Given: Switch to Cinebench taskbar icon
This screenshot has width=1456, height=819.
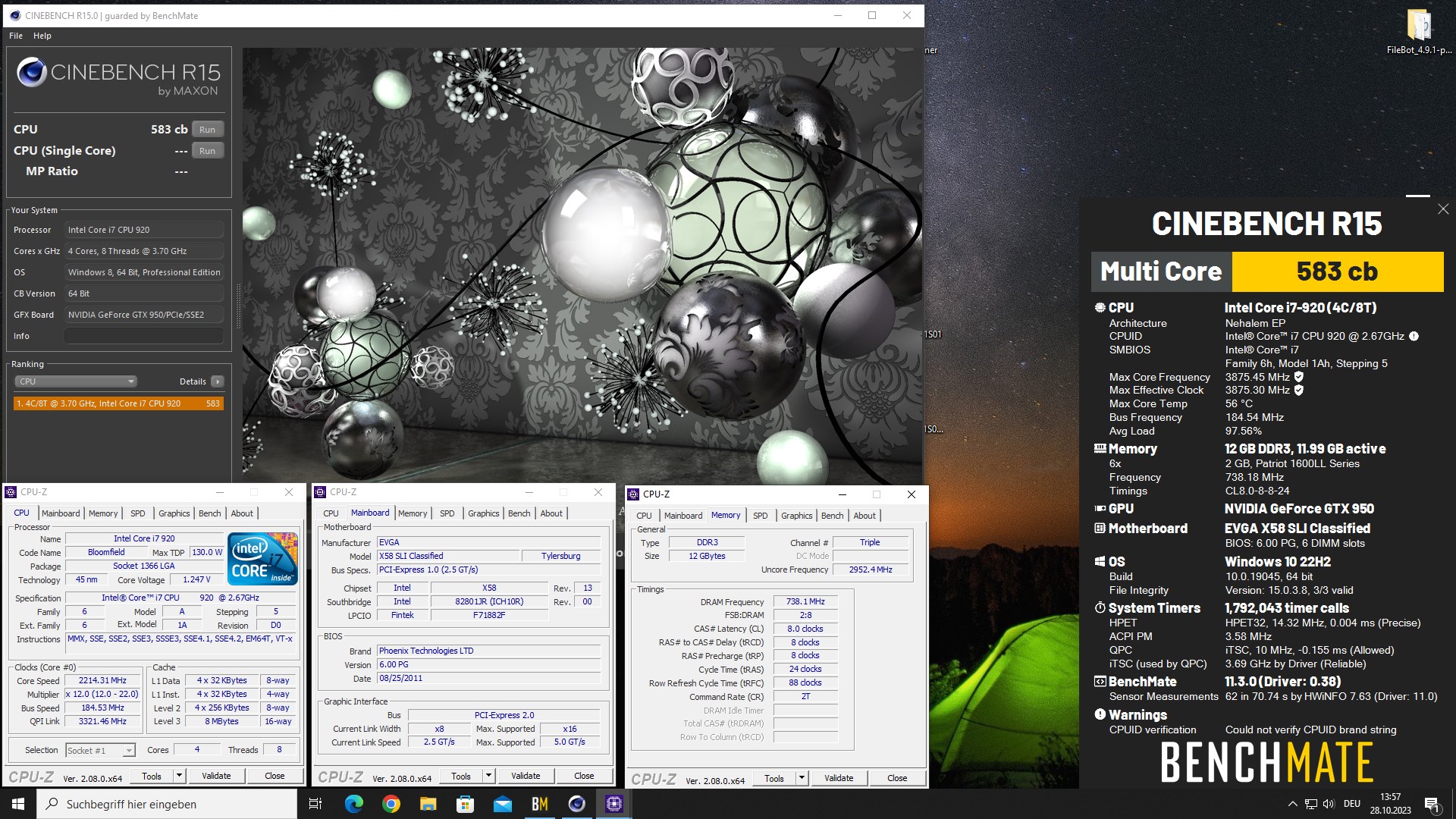Looking at the screenshot, I should click(x=576, y=804).
